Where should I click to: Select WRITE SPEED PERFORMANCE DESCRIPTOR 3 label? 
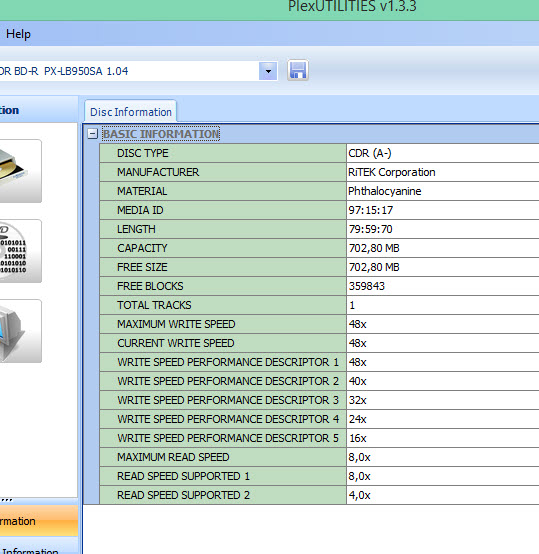pyautogui.click(x=228, y=400)
